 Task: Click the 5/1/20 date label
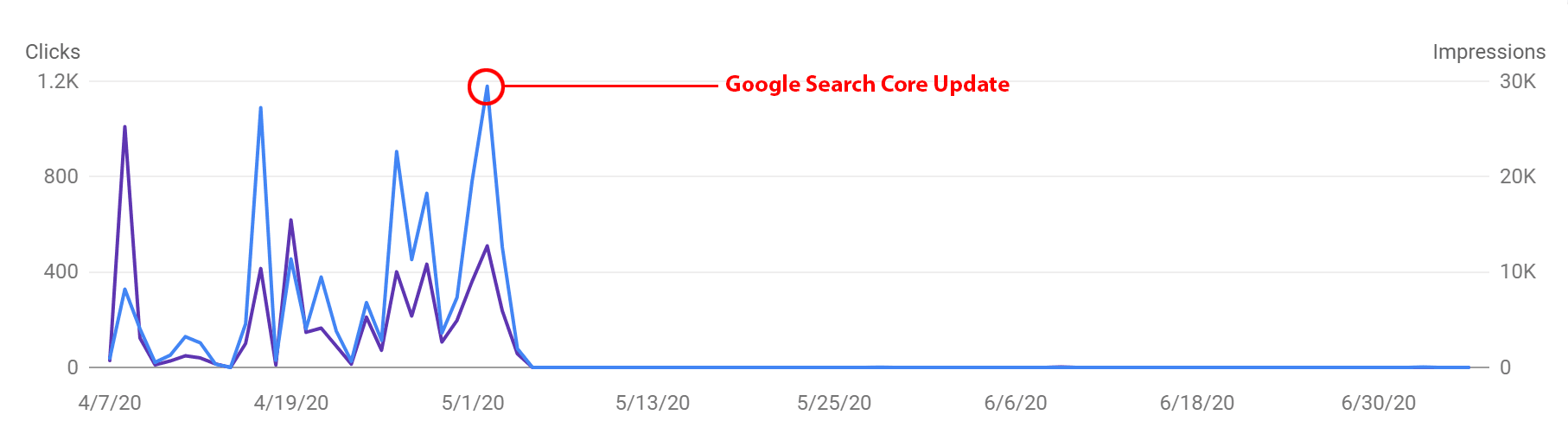tap(473, 403)
